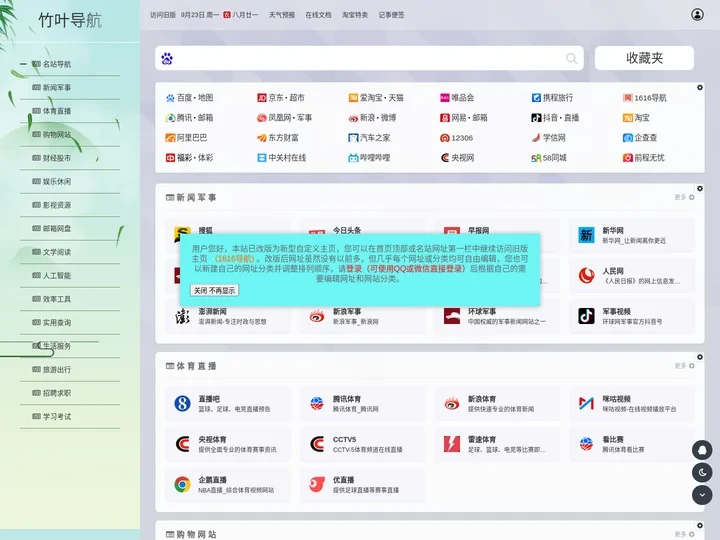Open 天气预报 in top bar

[x=282, y=15]
